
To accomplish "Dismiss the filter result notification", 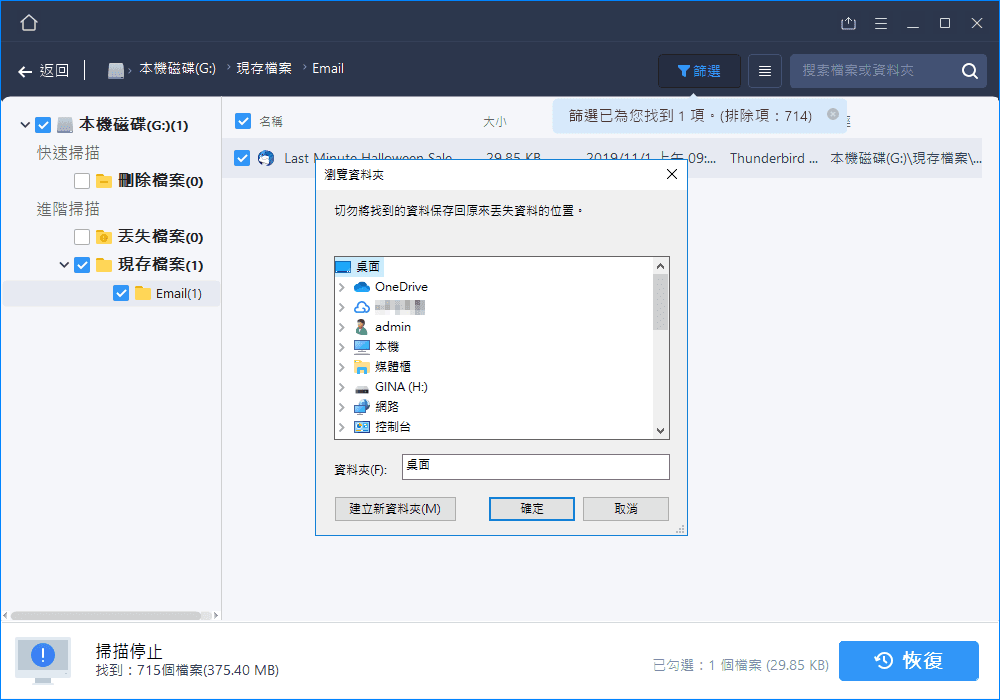I will click(x=832, y=115).
